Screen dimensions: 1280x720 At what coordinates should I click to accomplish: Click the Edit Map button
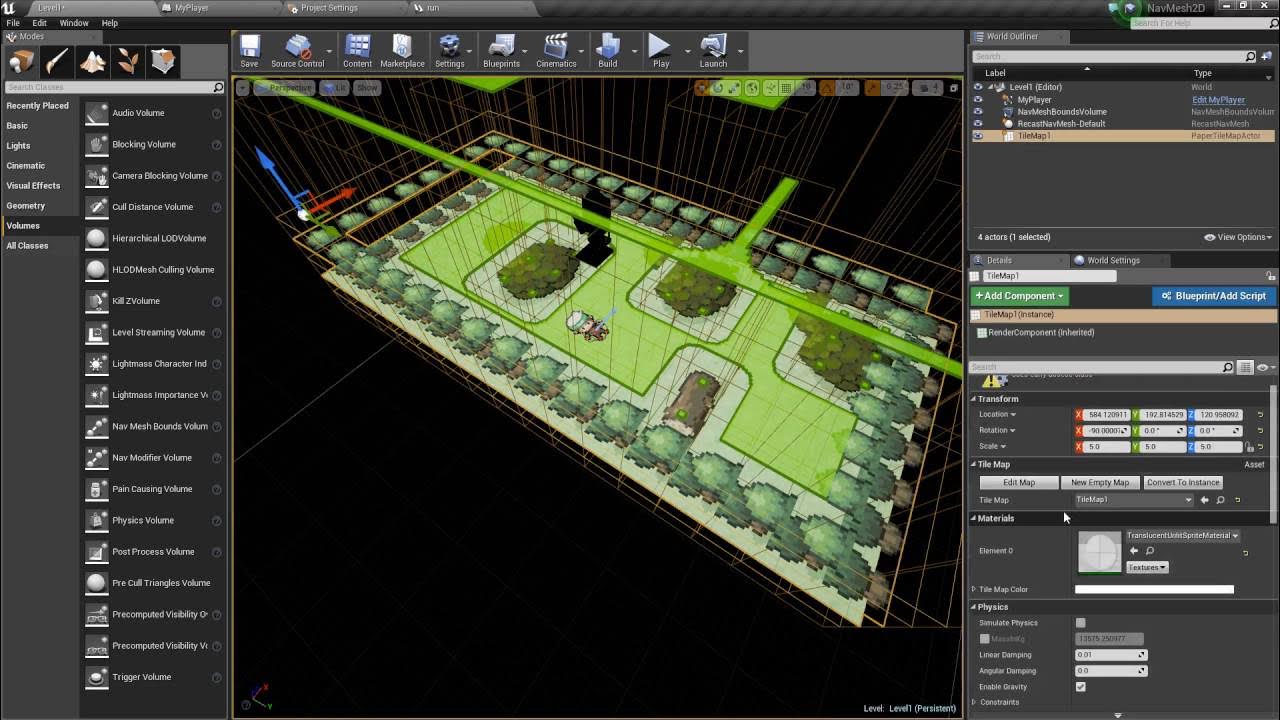(x=1019, y=483)
